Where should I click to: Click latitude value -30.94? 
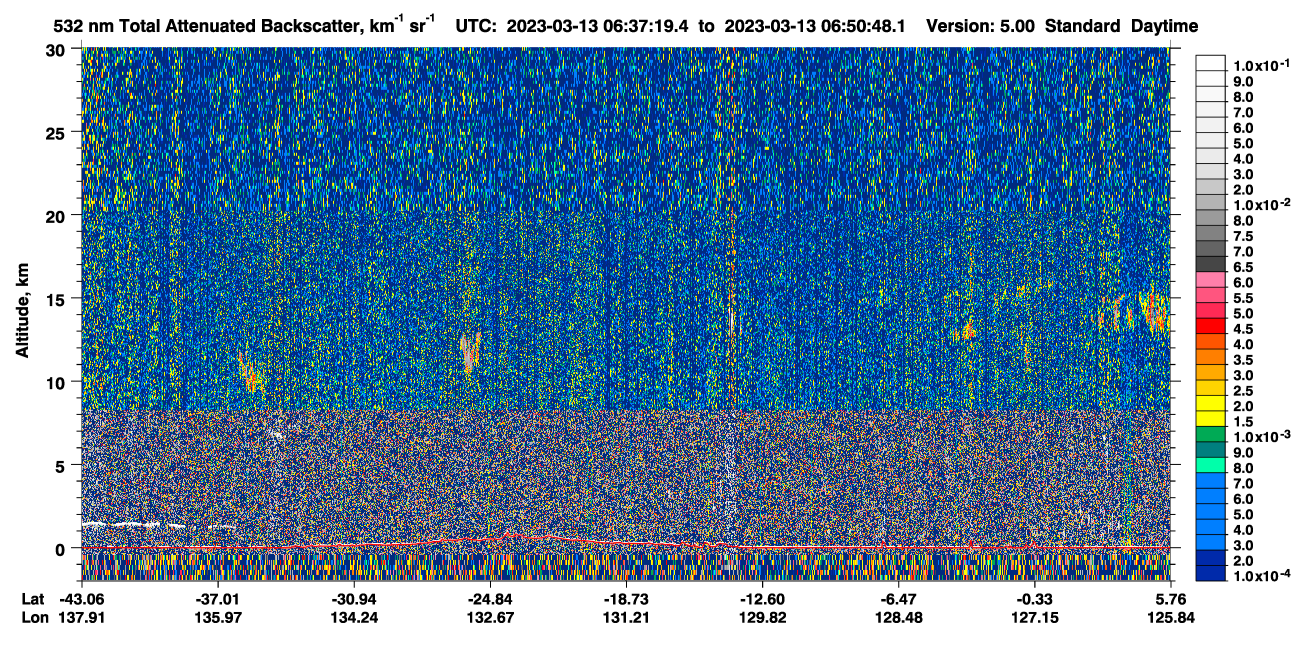(x=352, y=598)
